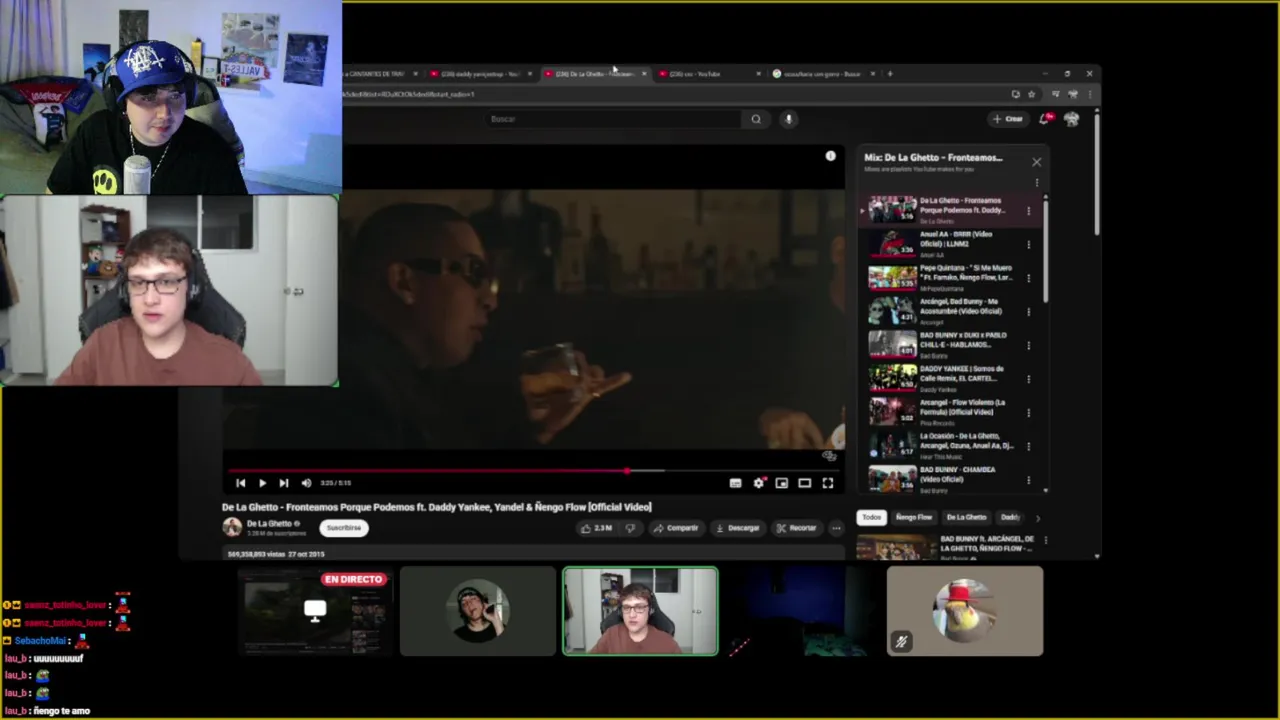Screen dimensions: 1280x720
Task: Show more filter chips with arrow
Action: (x=1037, y=518)
